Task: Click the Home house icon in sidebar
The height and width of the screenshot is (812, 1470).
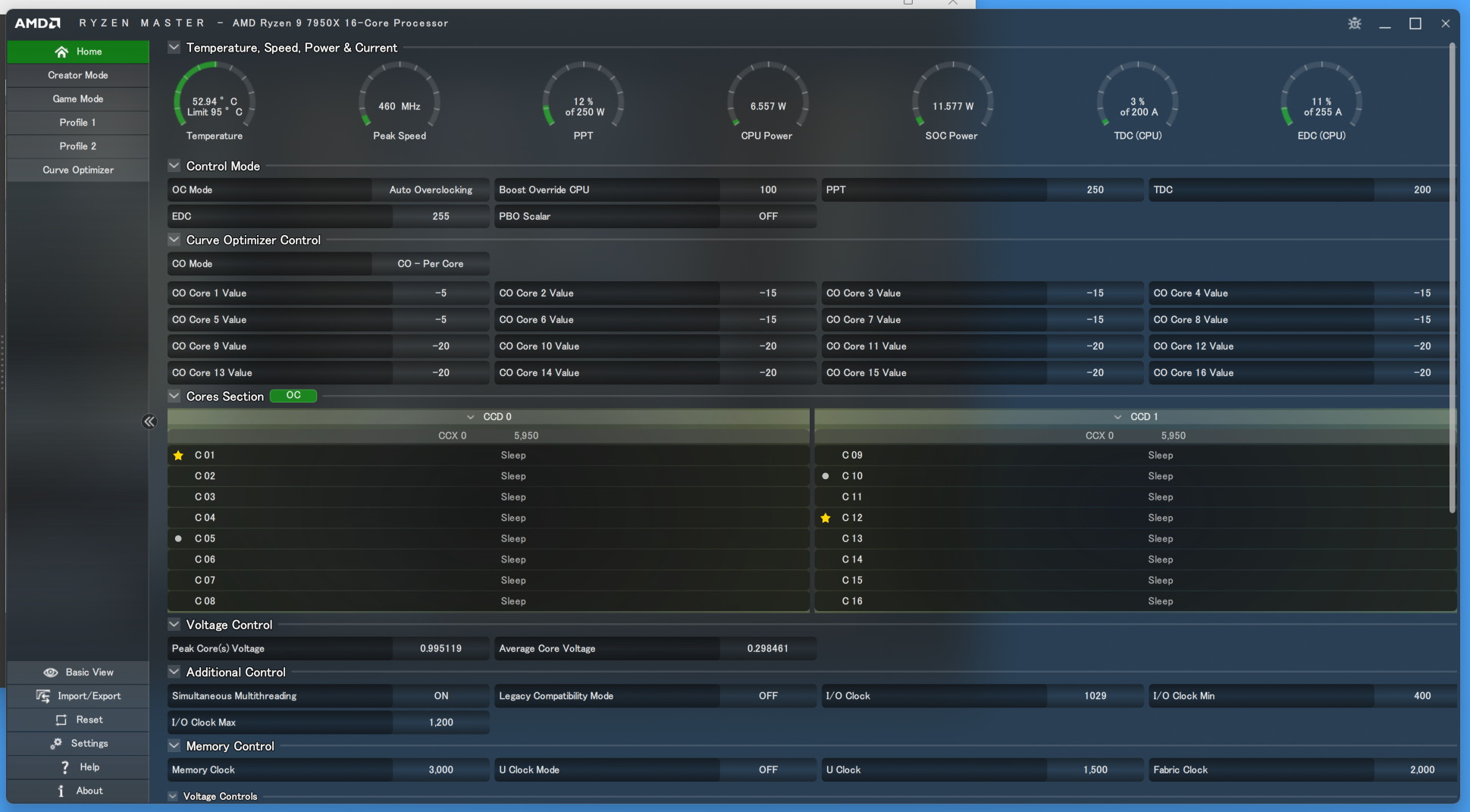Action: (x=61, y=52)
